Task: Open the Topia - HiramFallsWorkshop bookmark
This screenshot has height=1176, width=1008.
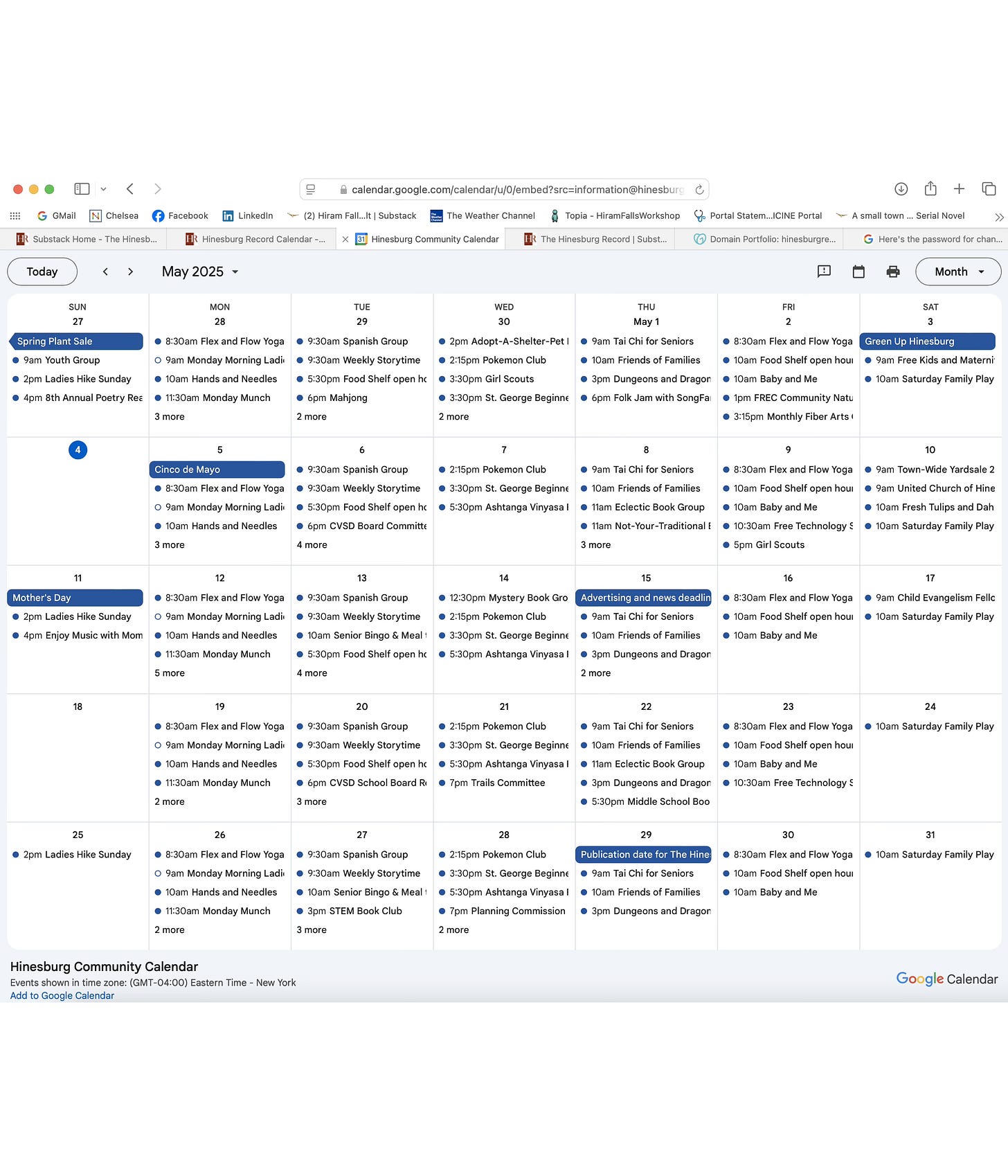Action: click(615, 215)
